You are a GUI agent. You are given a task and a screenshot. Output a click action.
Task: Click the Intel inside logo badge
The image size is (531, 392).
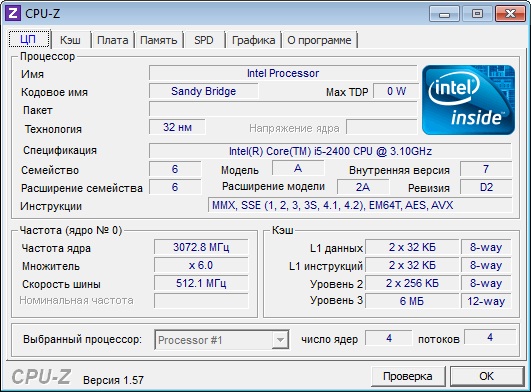pyautogui.click(x=468, y=100)
